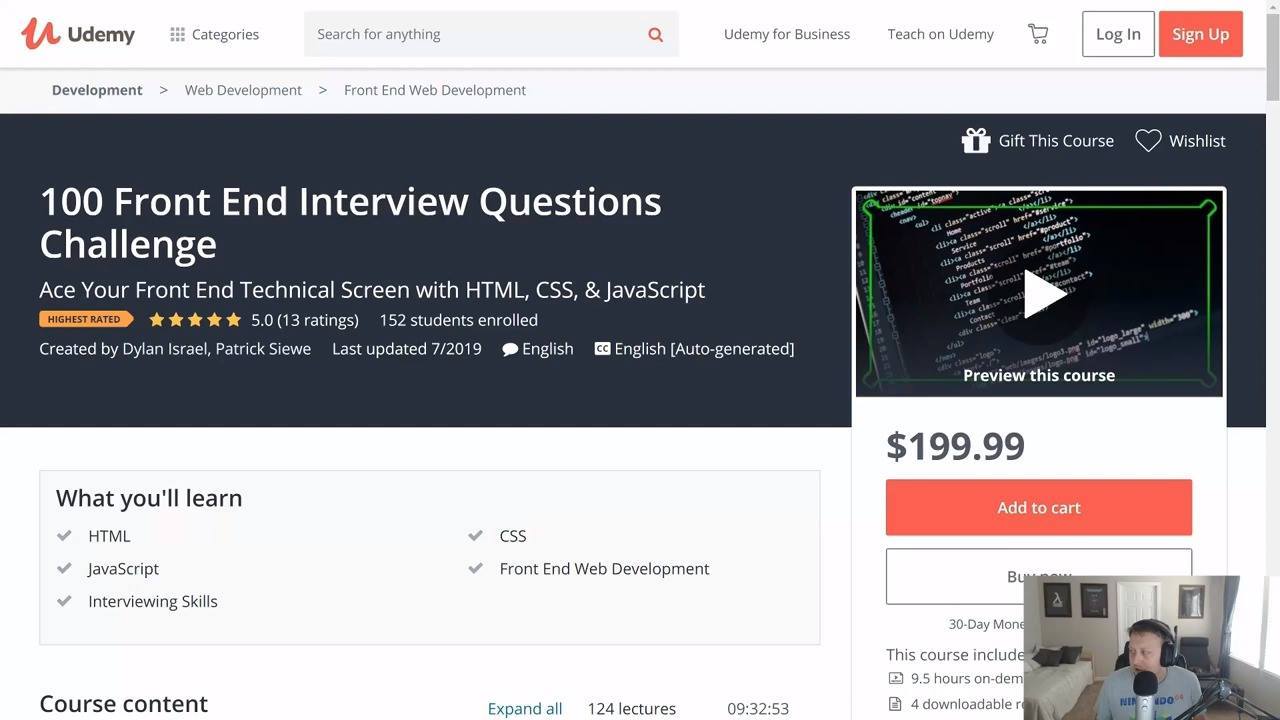Screen dimensions: 1280x720
Task: Go to Web Development breadcrumb
Action: 243,90
